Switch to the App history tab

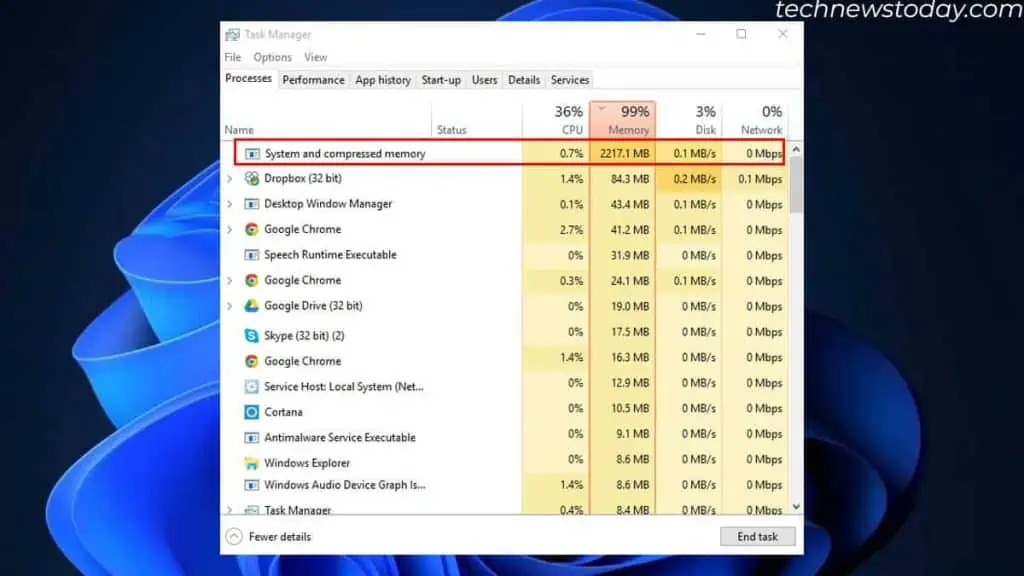(383, 80)
